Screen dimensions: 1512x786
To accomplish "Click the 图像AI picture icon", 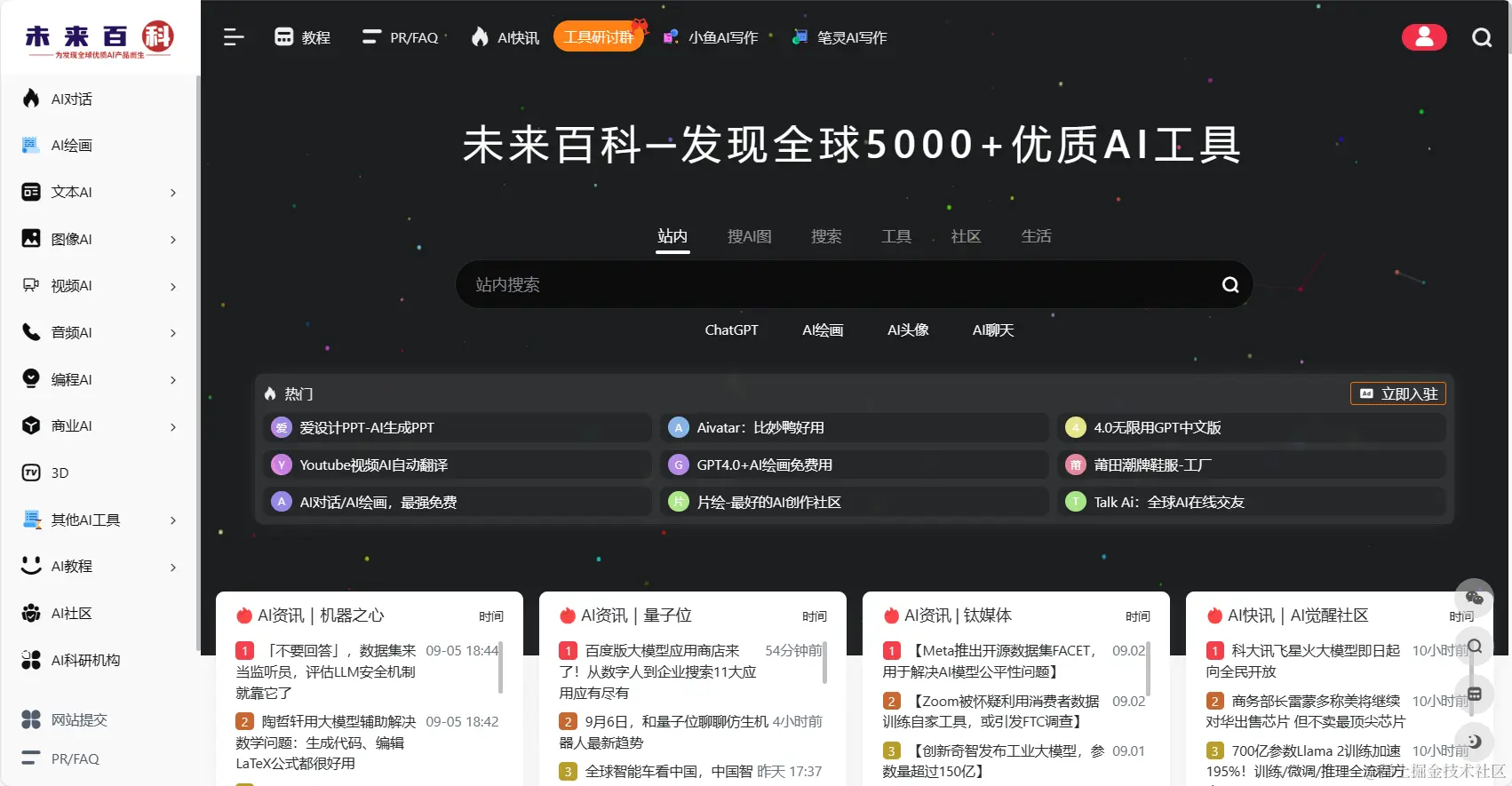I will [31, 238].
